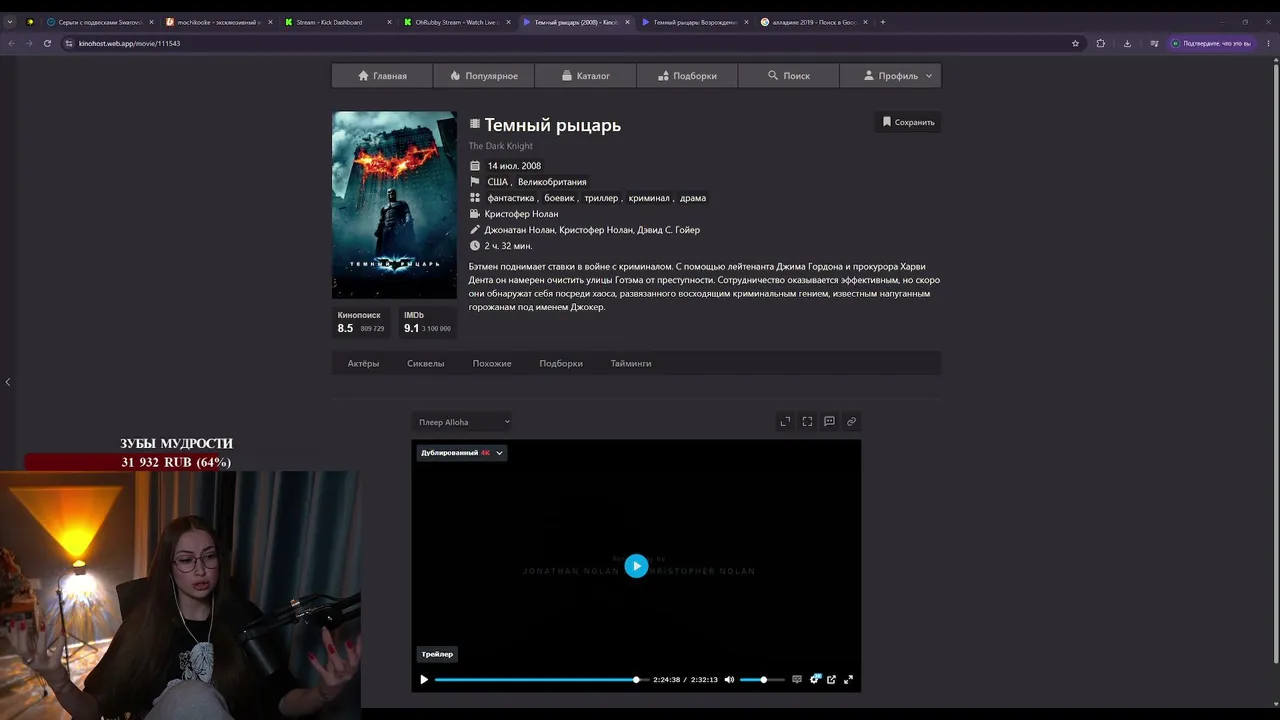Image resolution: width=1280 pixels, height=720 pixels.
Task: Click the browser forward arrow
Action: point(29,43)
